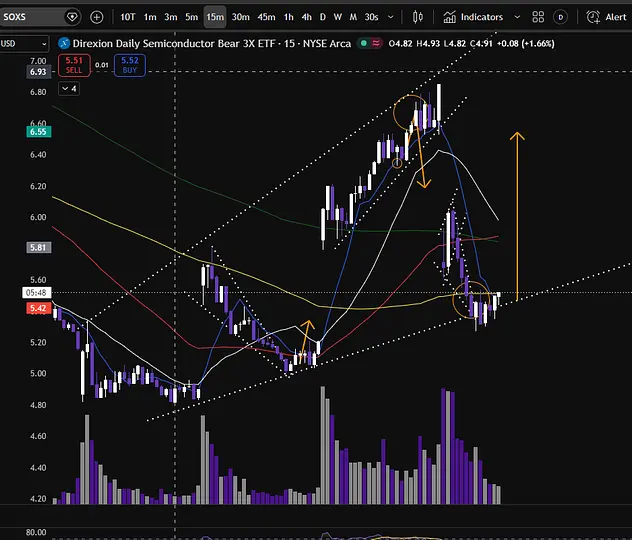Switch chart to 1h interval

289,17
